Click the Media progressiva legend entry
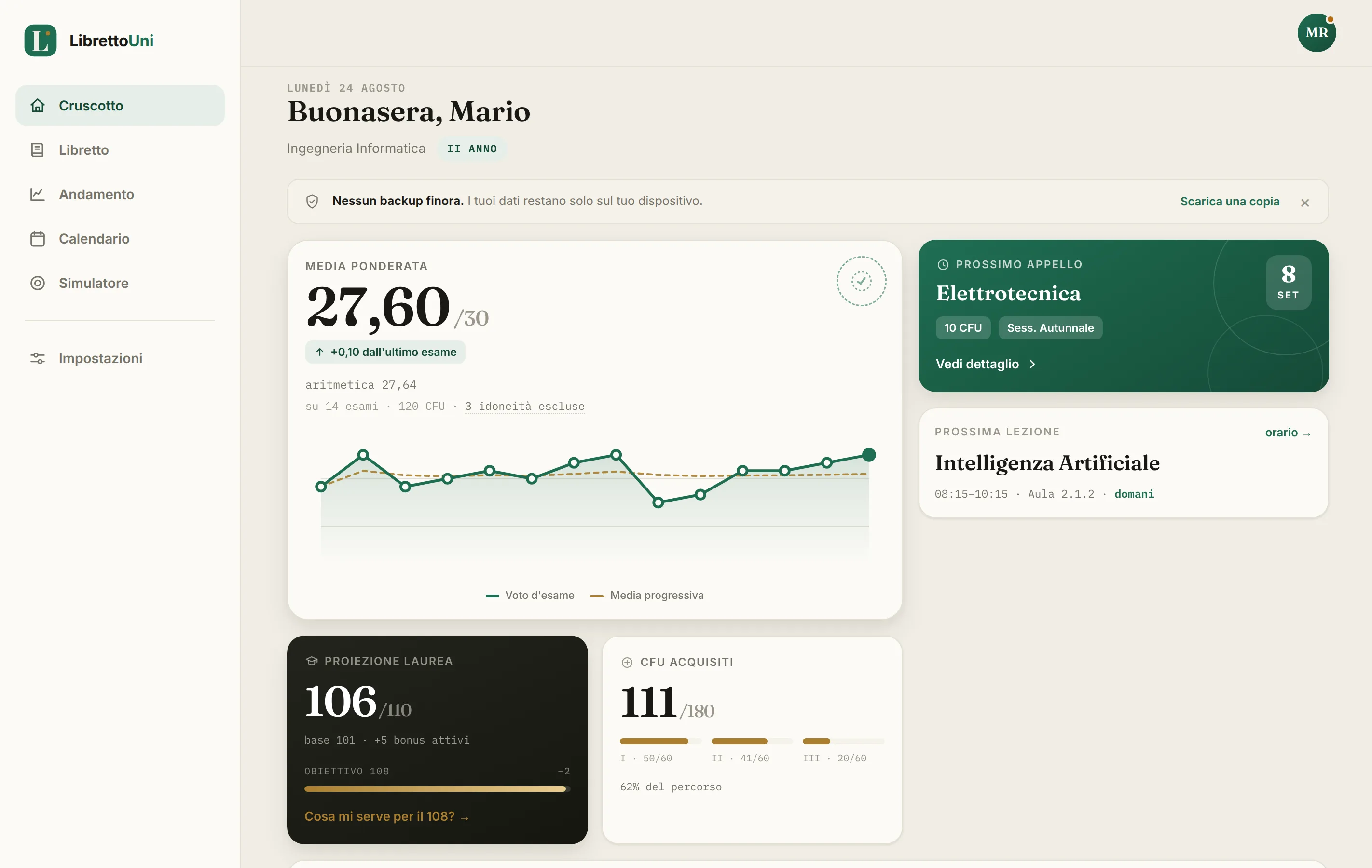 click(647, 595)
